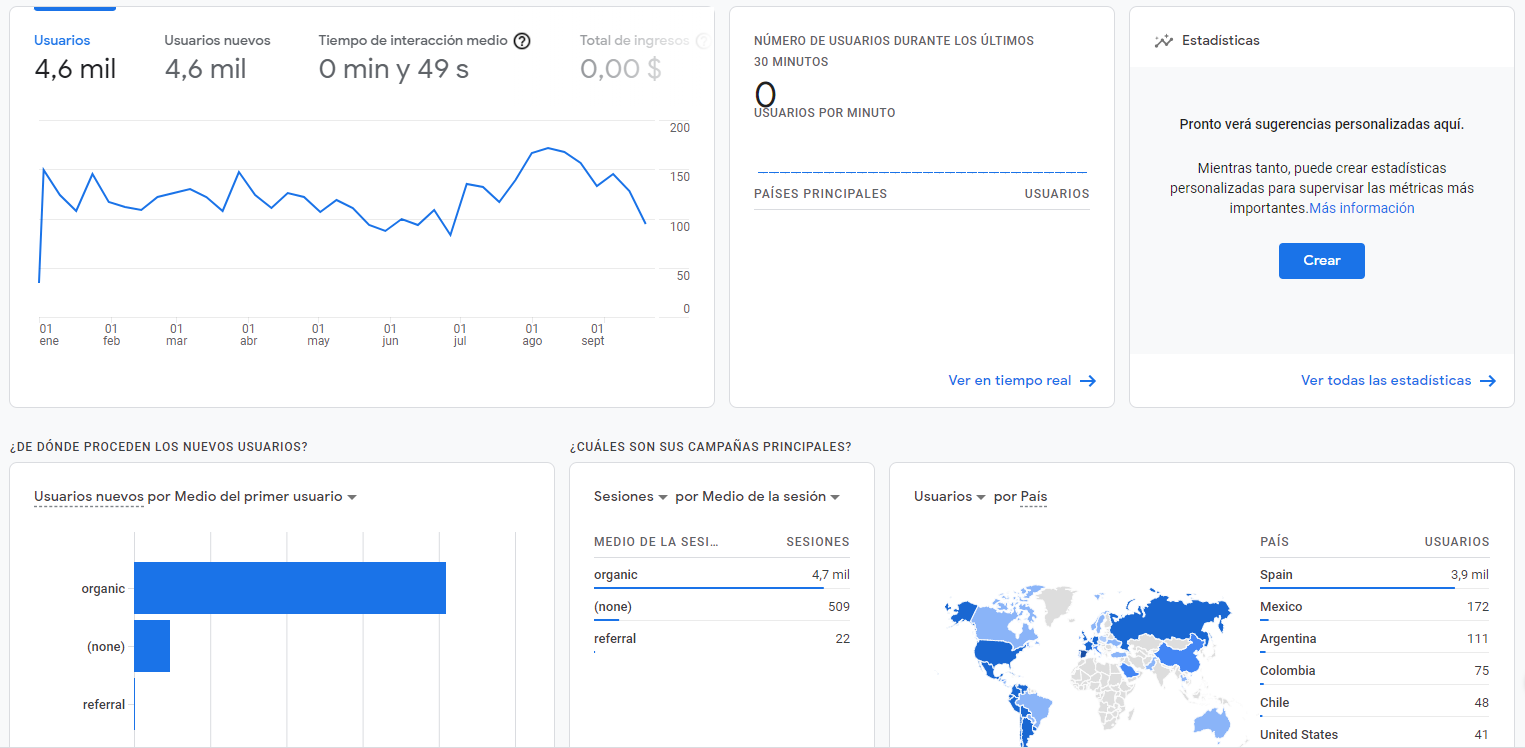
Task: Select referral row in sessions table
Action: [722, 639]
